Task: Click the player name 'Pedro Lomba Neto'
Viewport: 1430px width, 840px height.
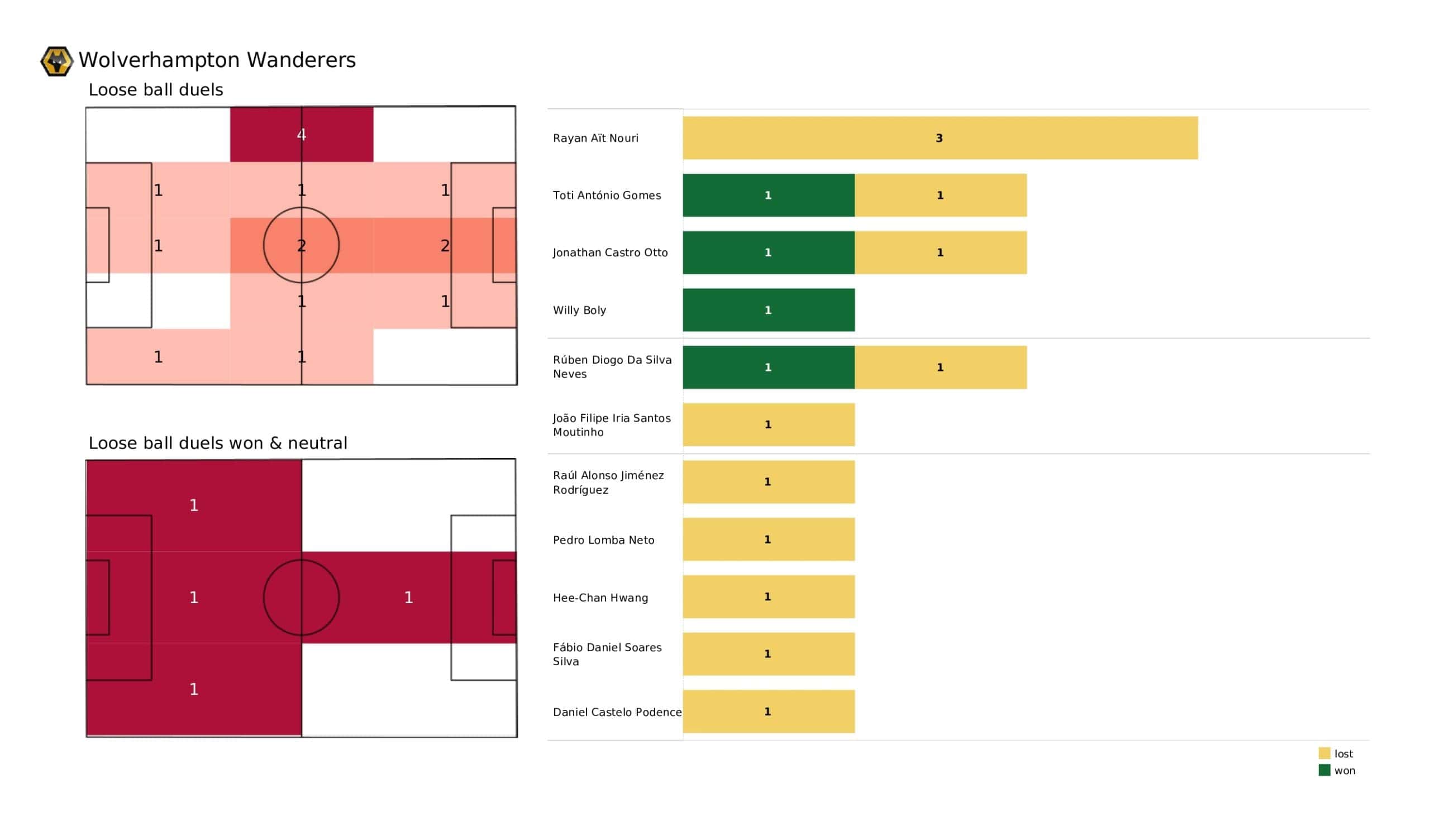Action: 603,540
